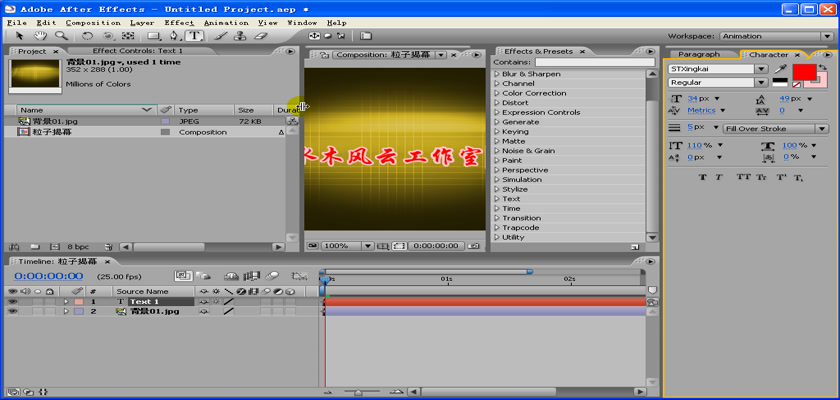Screen dimensions: 840x400
Task: Switch to the Paragraph tab
Action: pos(699,54)
